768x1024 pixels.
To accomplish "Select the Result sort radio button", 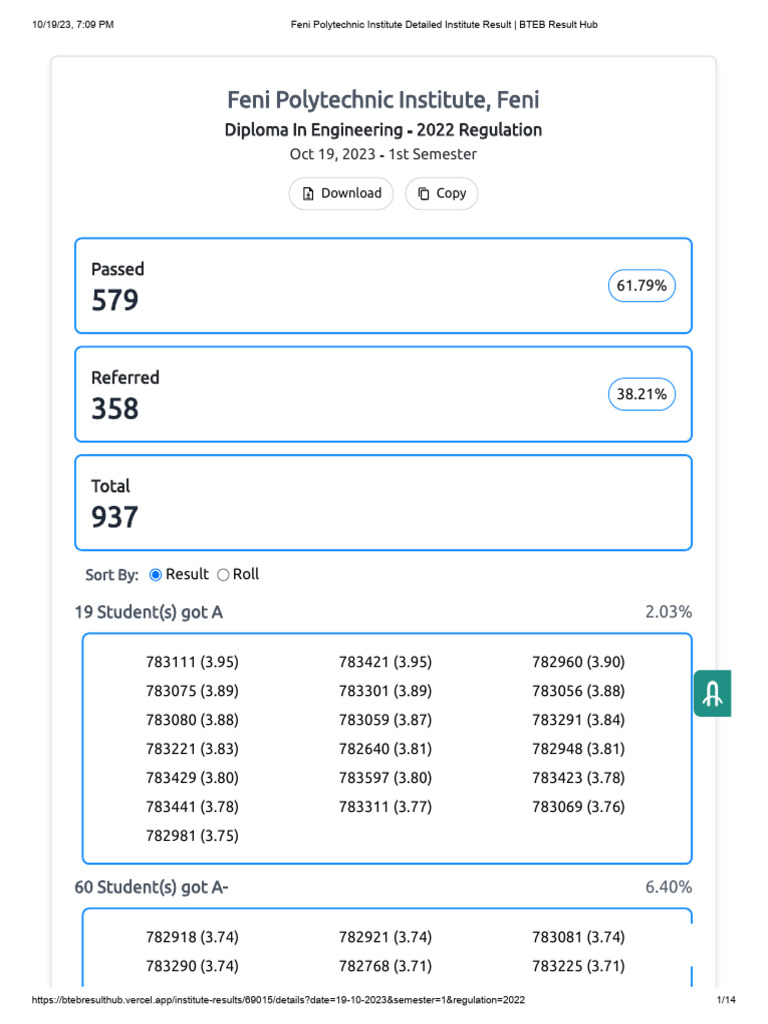I will tap(155, 575).
